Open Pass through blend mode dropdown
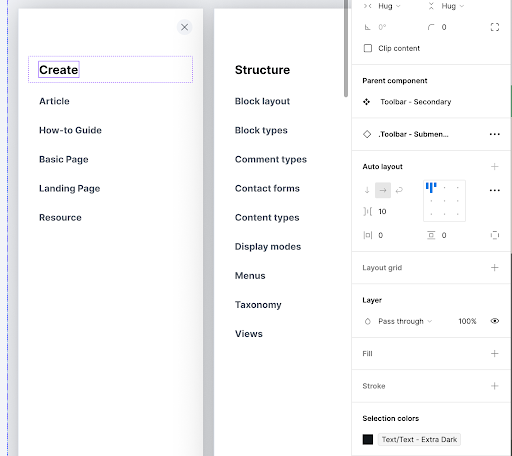 tap(405, 321)
